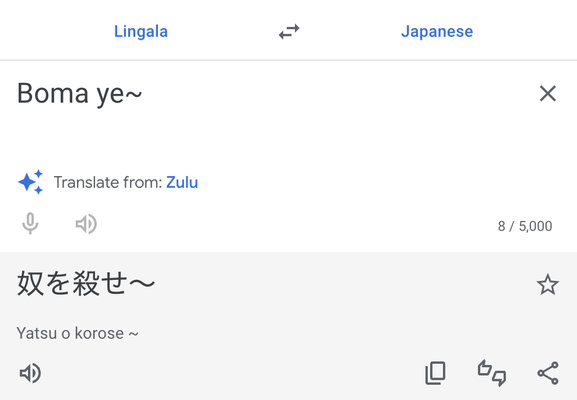Share the translation result
Screen dimensions: 577x400
(x=548, y=373)
